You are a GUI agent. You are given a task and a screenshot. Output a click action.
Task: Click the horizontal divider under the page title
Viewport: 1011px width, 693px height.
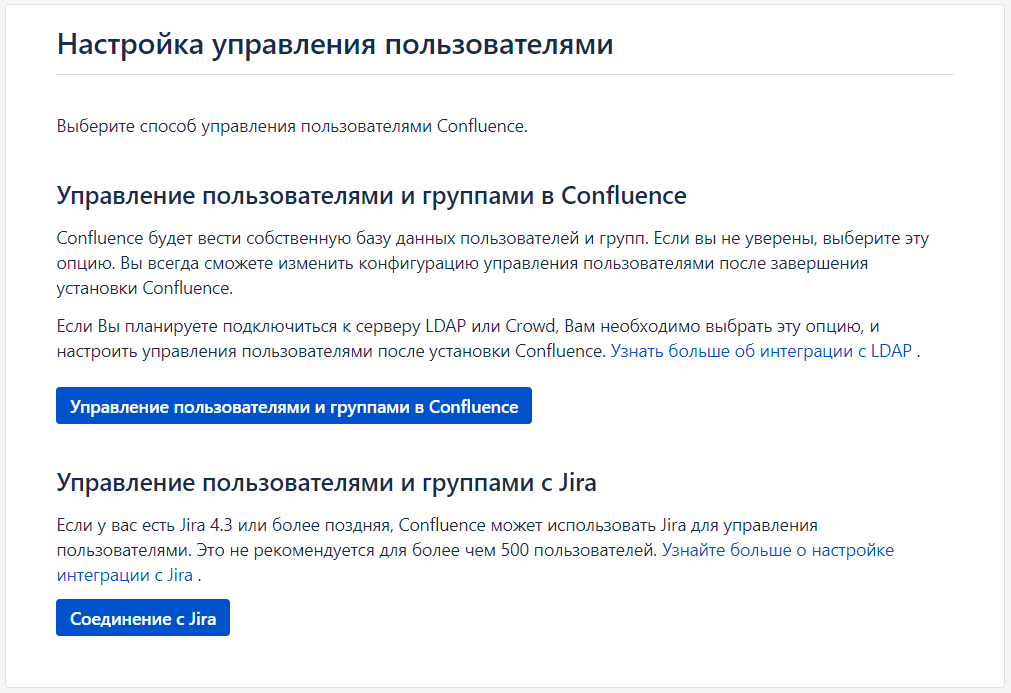505,74
